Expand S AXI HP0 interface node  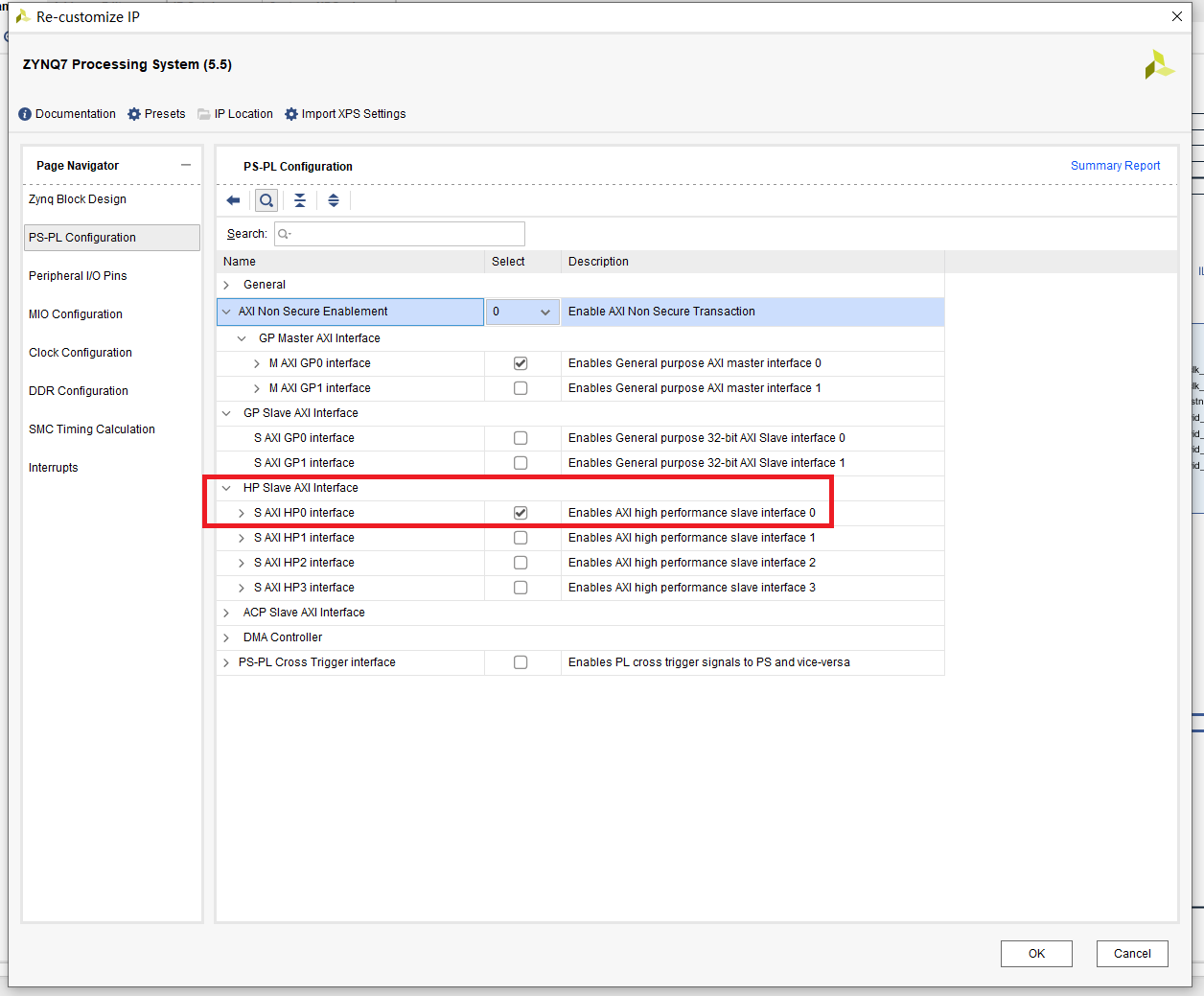click(242, 513)
